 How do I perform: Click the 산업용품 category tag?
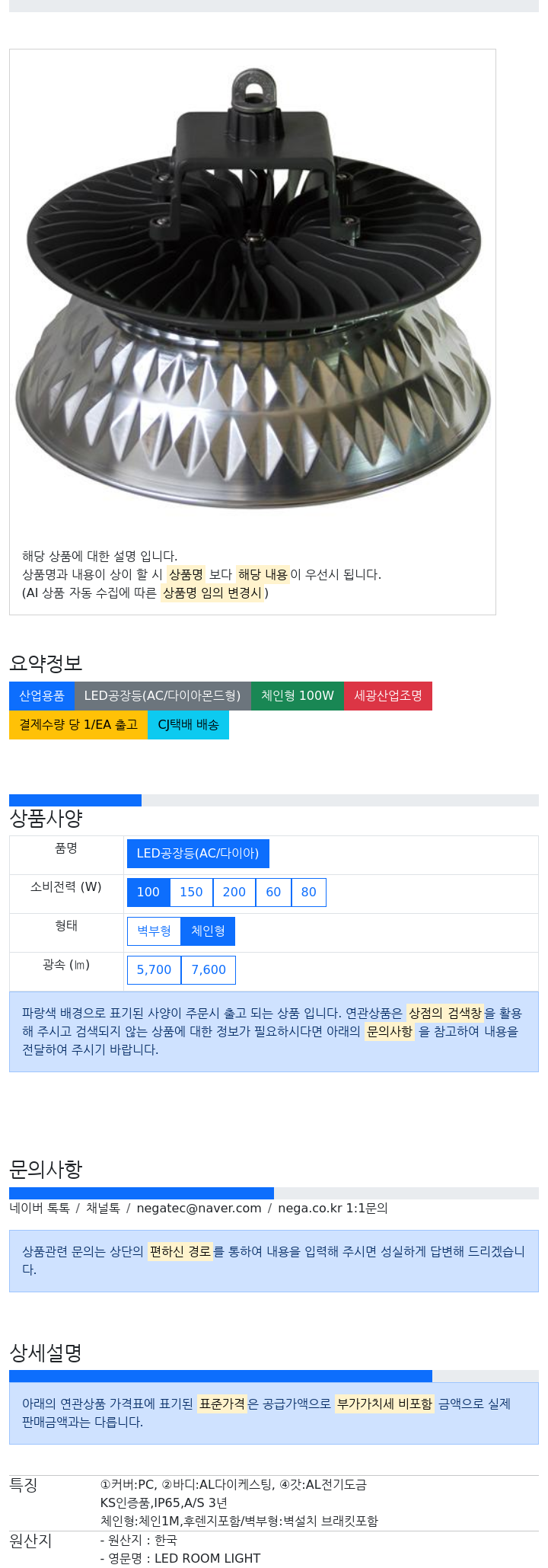click(42, 696)
